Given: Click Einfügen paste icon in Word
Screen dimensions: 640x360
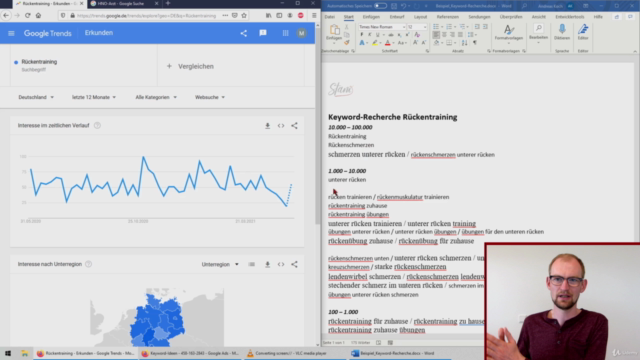Looking at the screenshot, I should 334,30.
